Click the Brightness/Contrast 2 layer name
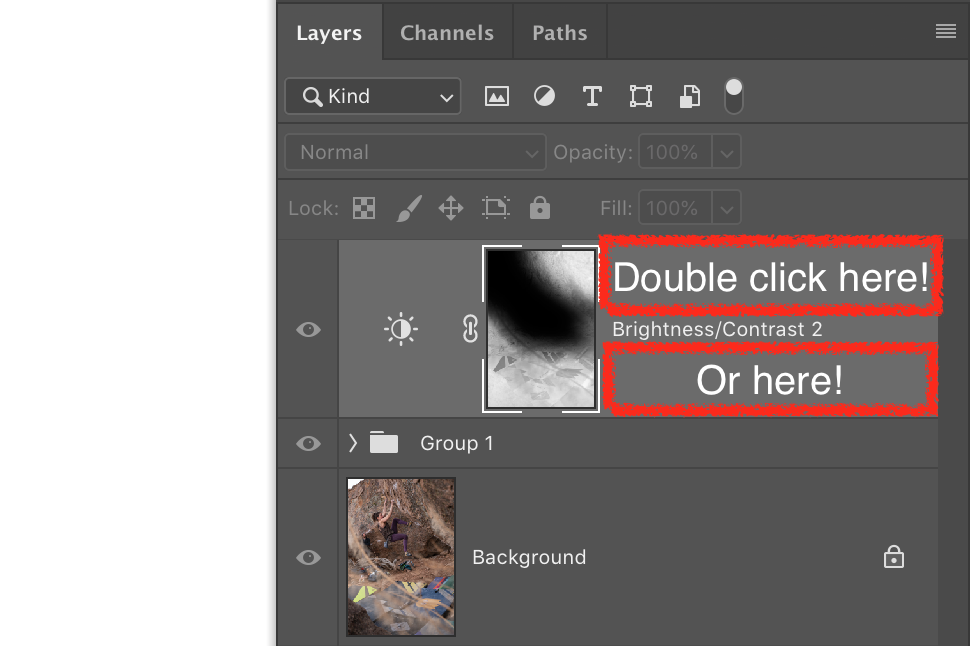 [x=717, y=329]
